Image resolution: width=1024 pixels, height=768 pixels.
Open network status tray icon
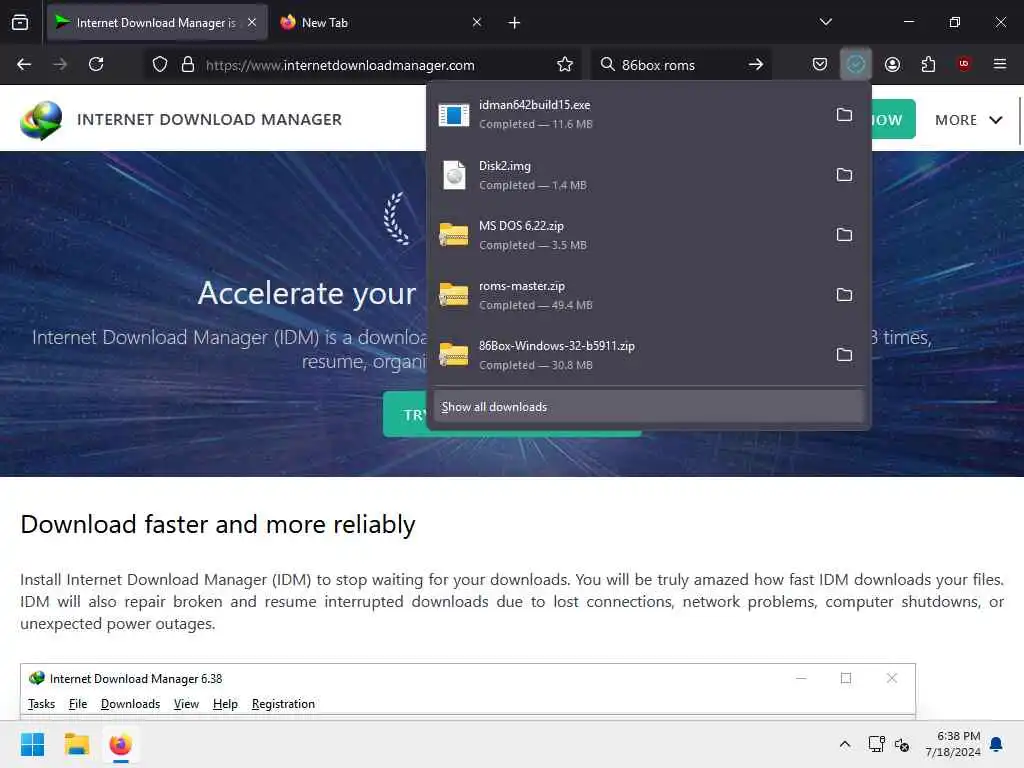876,744
